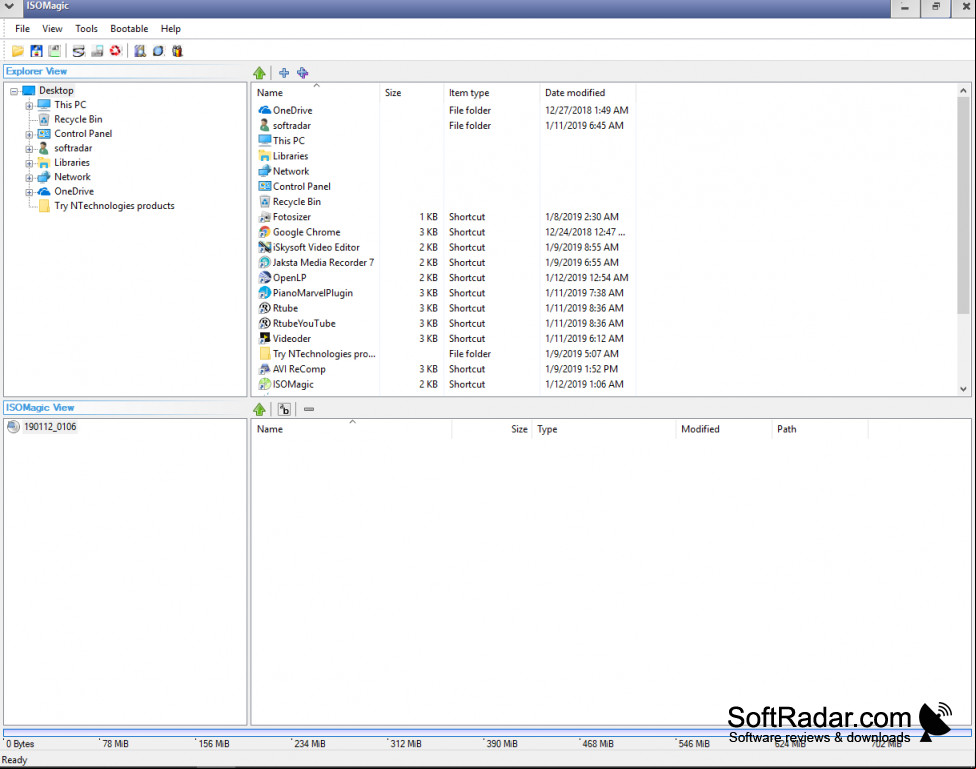Select the 'AVI ReComp' file row
976x769 pixels.
click(x=443, y=369)
